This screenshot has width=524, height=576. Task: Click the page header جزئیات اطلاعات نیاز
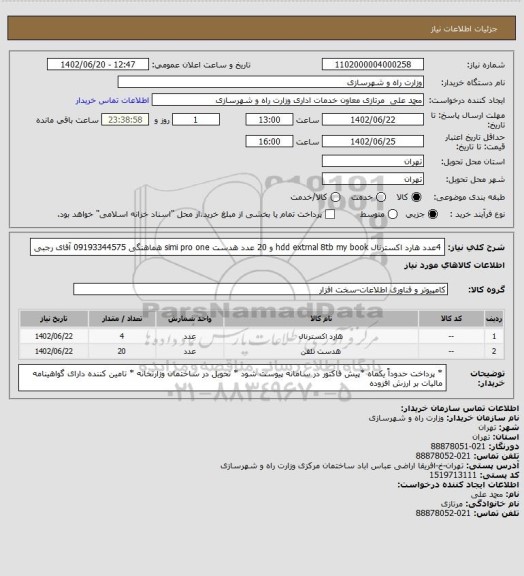(464, 29)
